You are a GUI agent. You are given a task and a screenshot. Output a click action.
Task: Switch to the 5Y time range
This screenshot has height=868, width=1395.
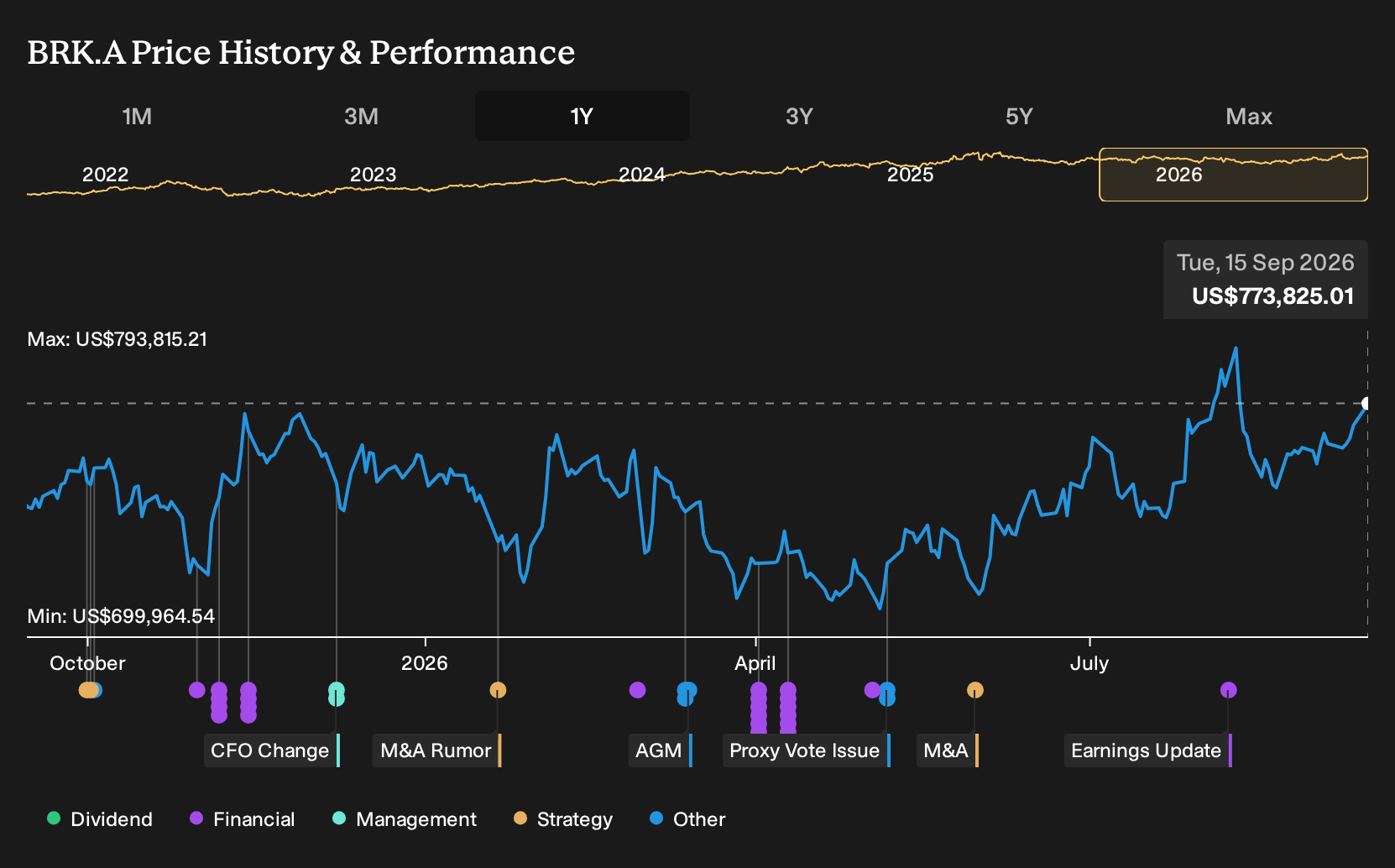click(x=1019, y=116)
